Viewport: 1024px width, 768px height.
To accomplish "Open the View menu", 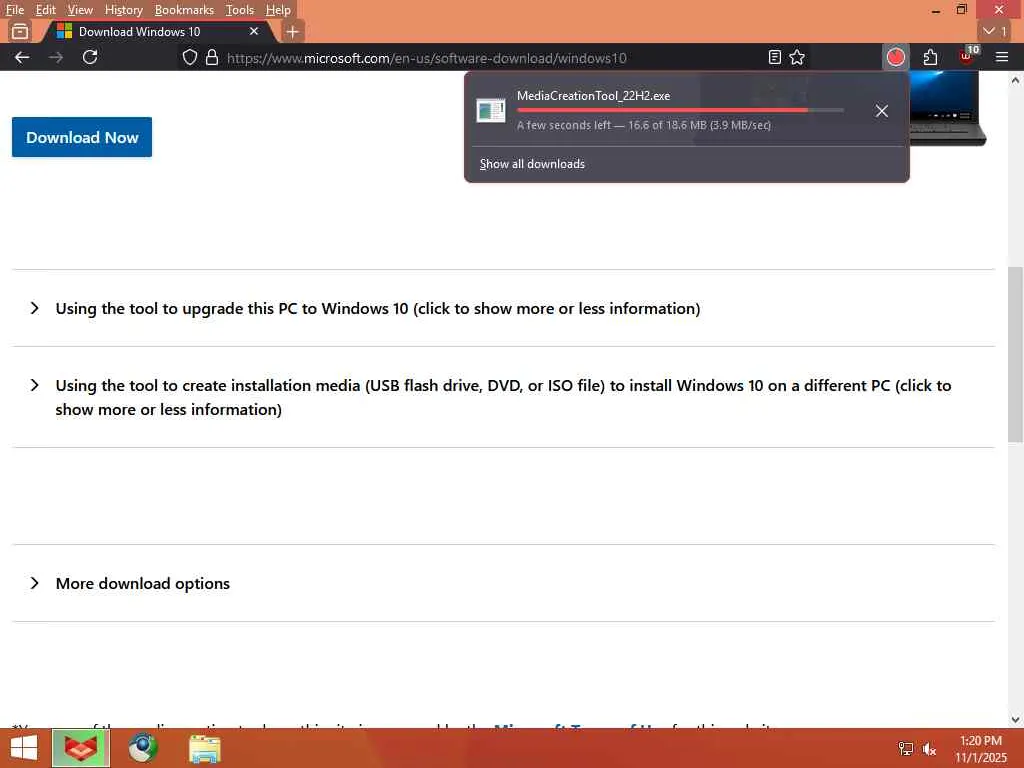I will click(x=80, y=10).
